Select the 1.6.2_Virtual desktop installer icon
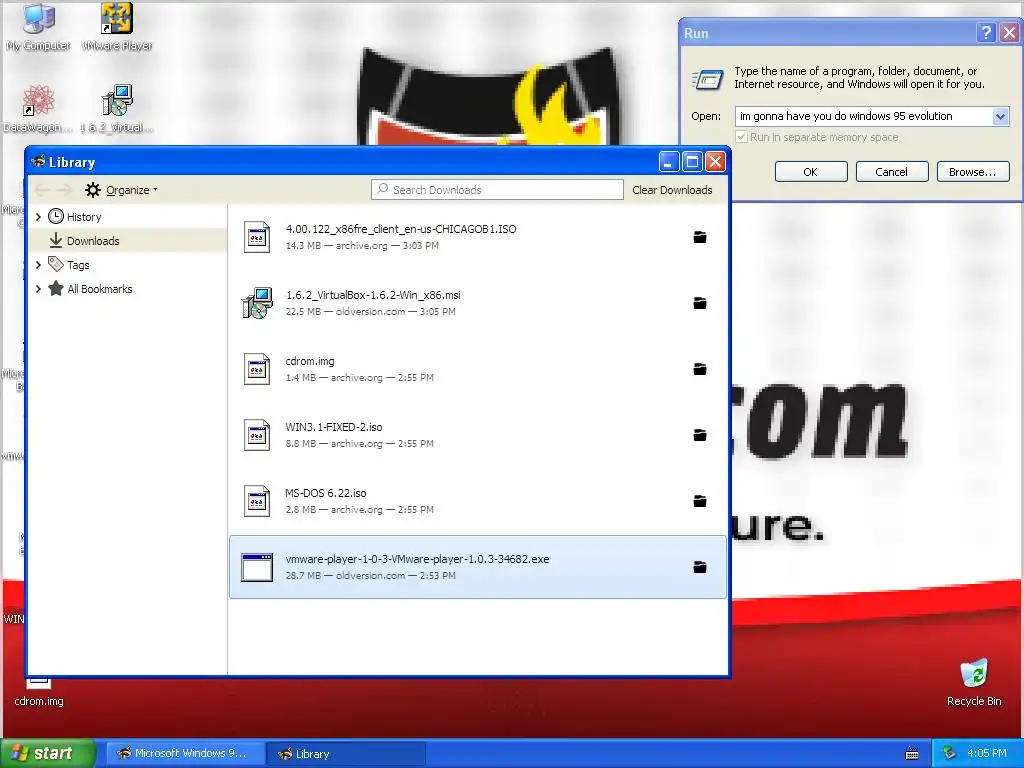1024x768 pixels. (x=117, y=108)
